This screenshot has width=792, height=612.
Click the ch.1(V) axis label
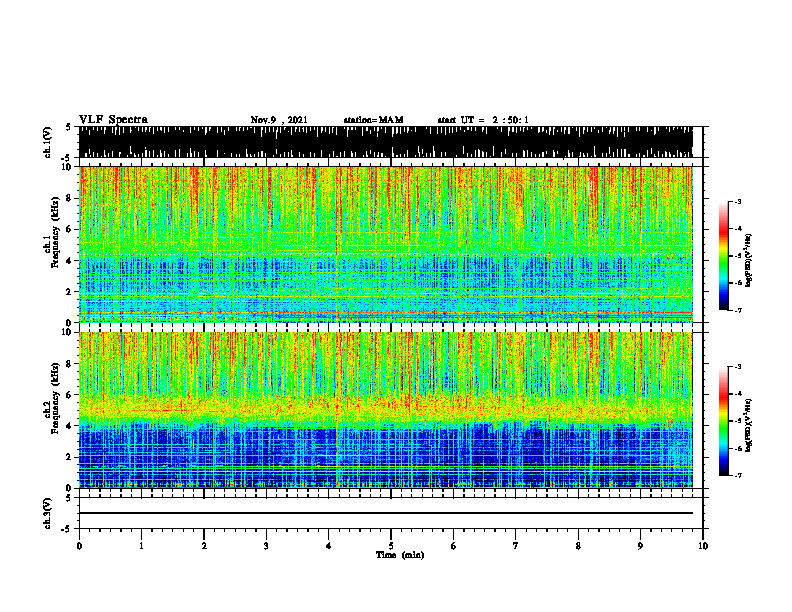click(48, 142)
